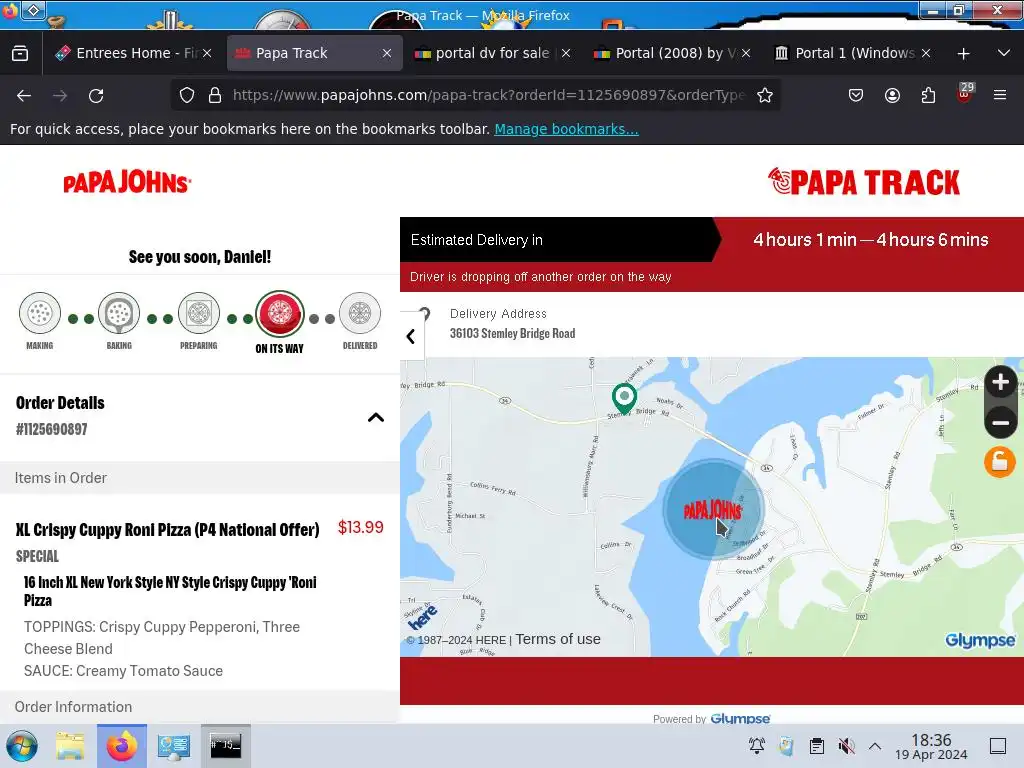
Task: Click the address 36103 Stemley Bridge Road
Action: coord(513,333)
